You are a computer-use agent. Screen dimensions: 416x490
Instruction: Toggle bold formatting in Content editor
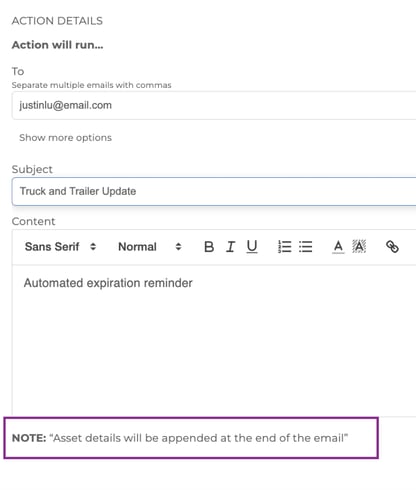pyautogui.click(x=209, y=247)
